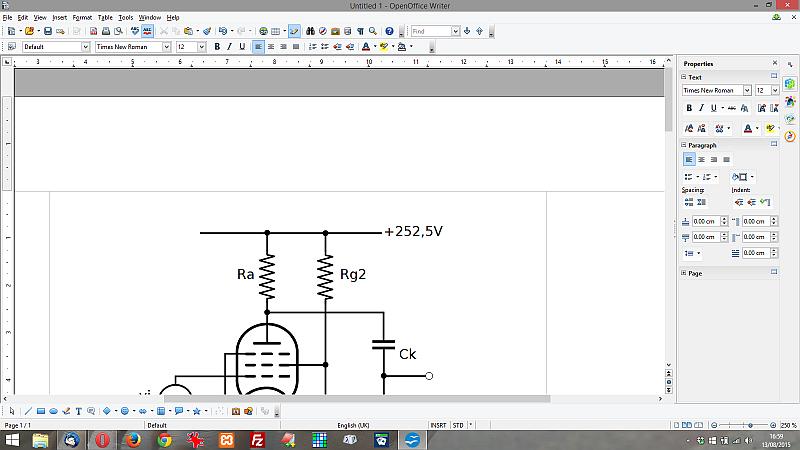The height and width of the screenshot is (450, 800).
Task: Enable justified alignment in Paragraph panel
Action: coord(727,159)
